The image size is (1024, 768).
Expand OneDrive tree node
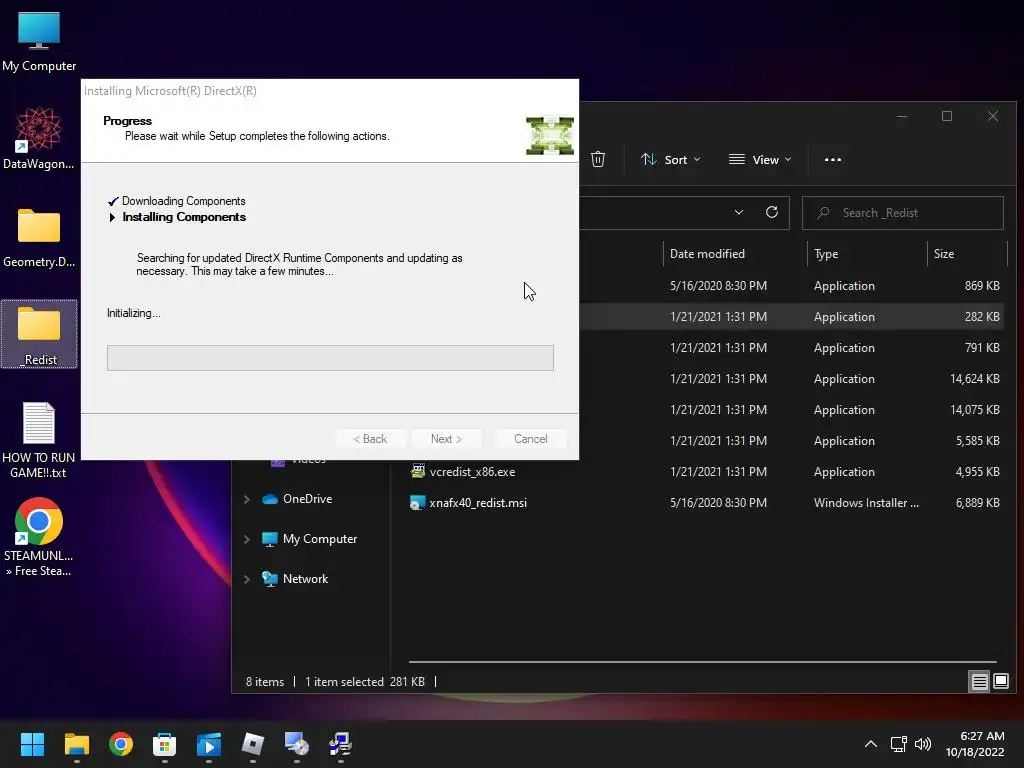pos(247,499)
